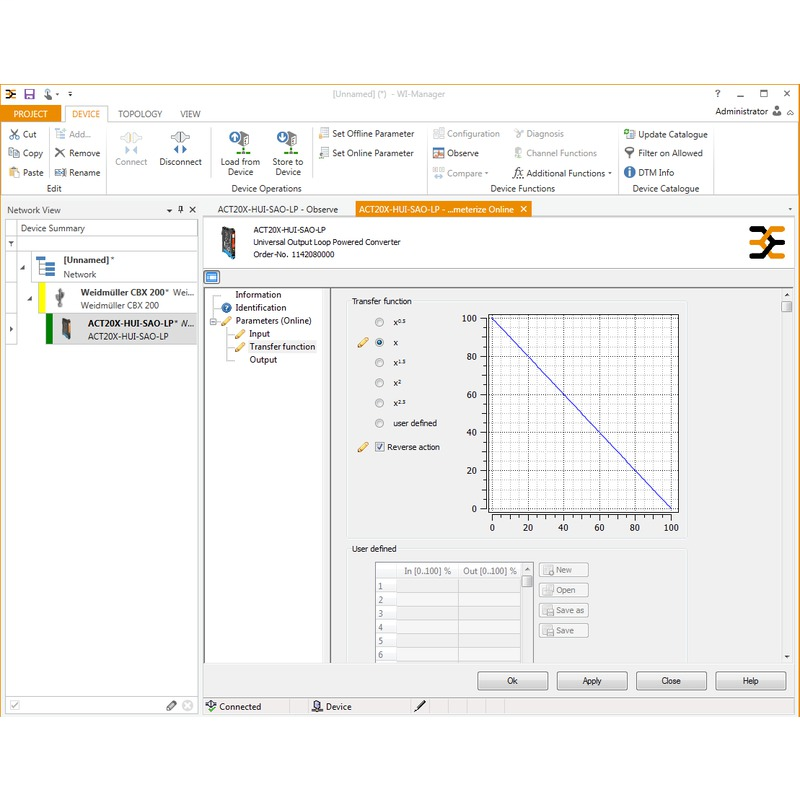The image size is (800, 800).
Task: Open quick access toolbar customize dropdown
Action: [x=70, y=94]
